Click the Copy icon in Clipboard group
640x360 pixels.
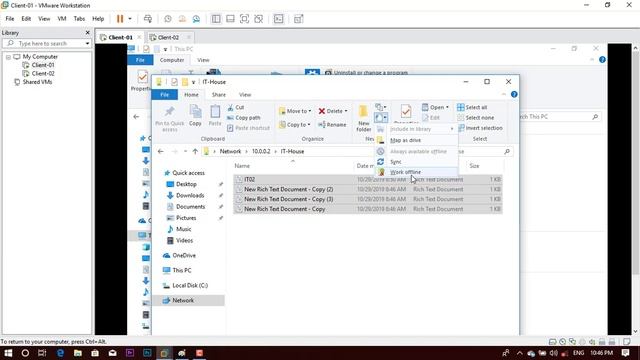[195, 116]
